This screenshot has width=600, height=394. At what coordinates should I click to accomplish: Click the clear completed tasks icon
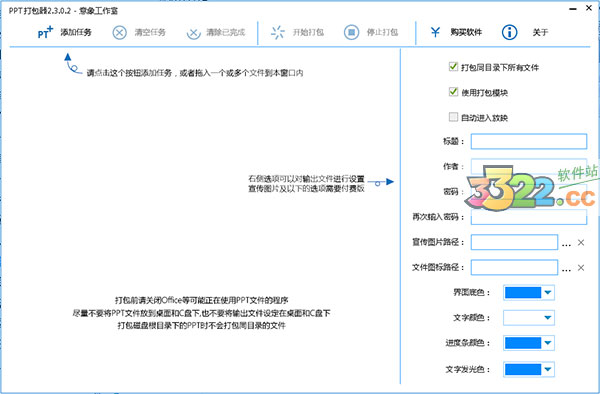pos(194,33)
